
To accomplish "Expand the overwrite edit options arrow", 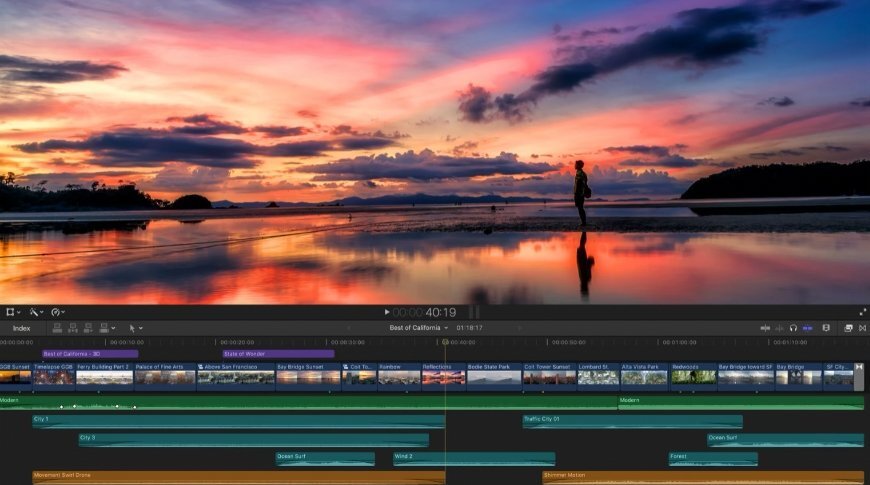I will tap(113, 329).
